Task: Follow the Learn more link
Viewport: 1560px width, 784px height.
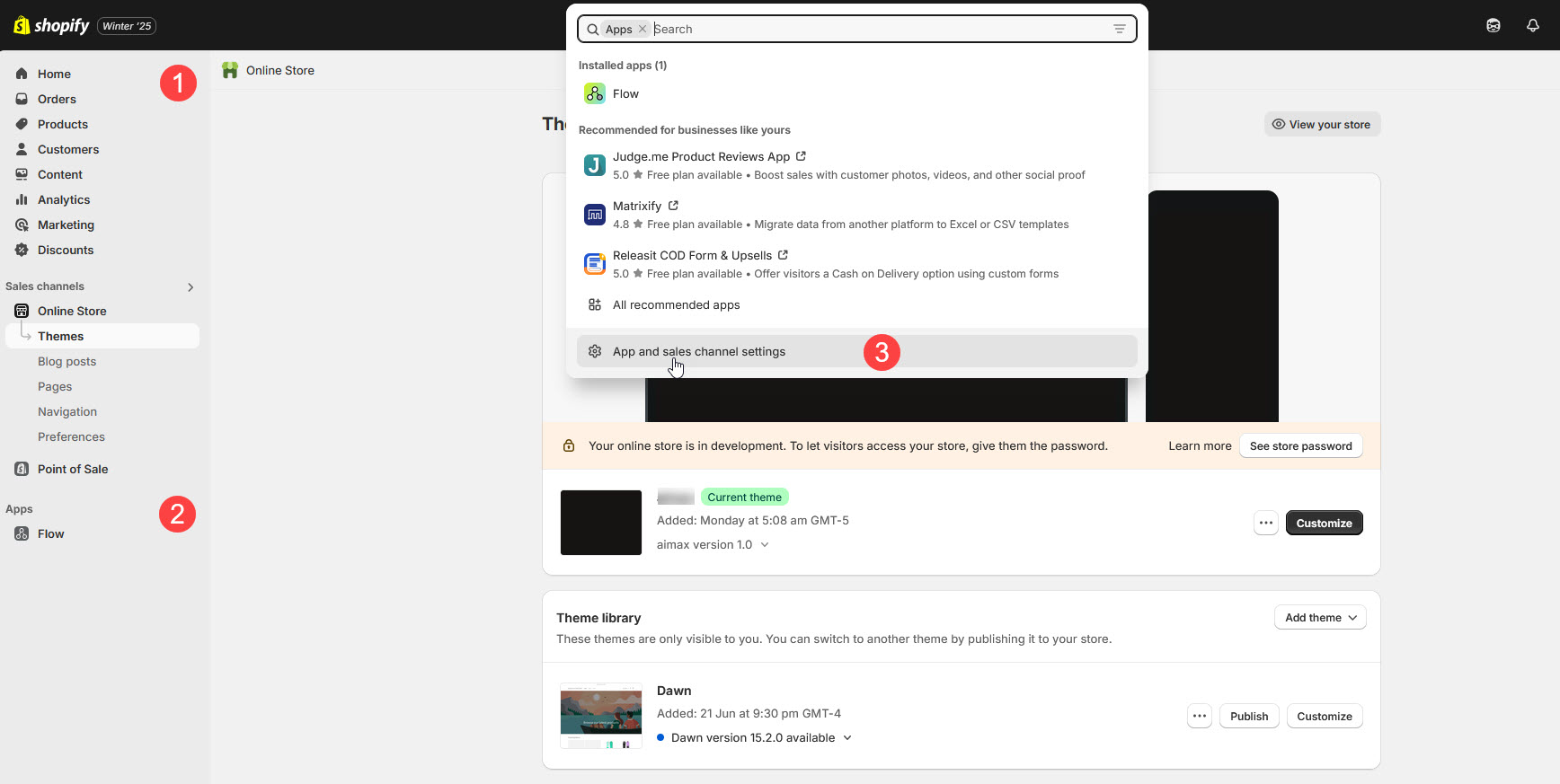Action: pos(1200,445)
